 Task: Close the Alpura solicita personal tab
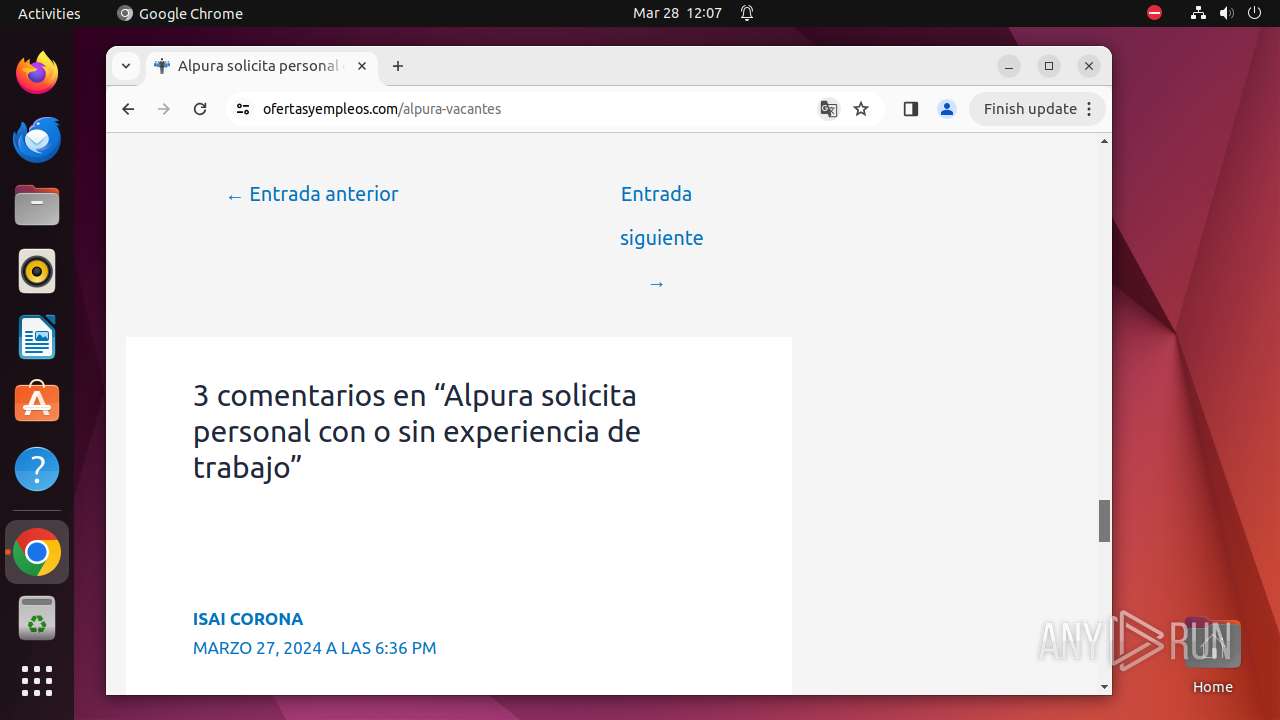[362, 66]
